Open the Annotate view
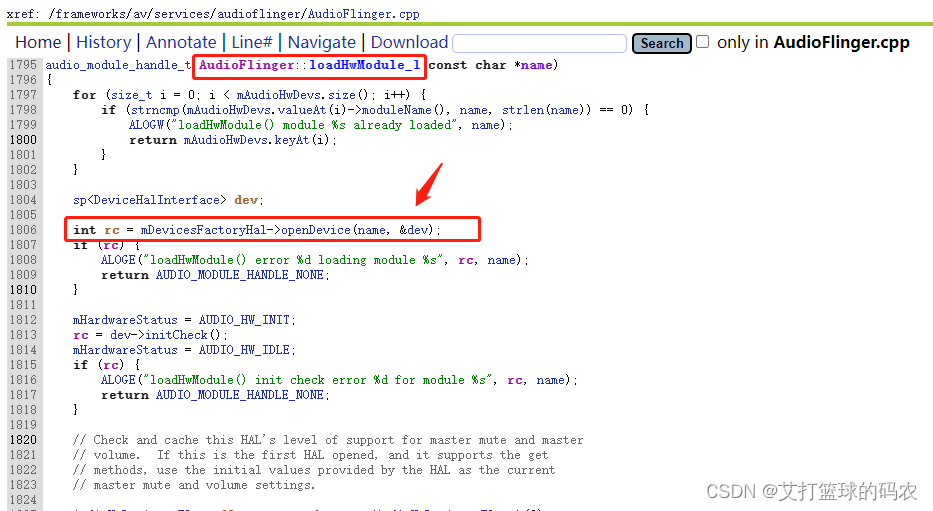This screenshot has height=511, width=933. (x=181, y=42)
